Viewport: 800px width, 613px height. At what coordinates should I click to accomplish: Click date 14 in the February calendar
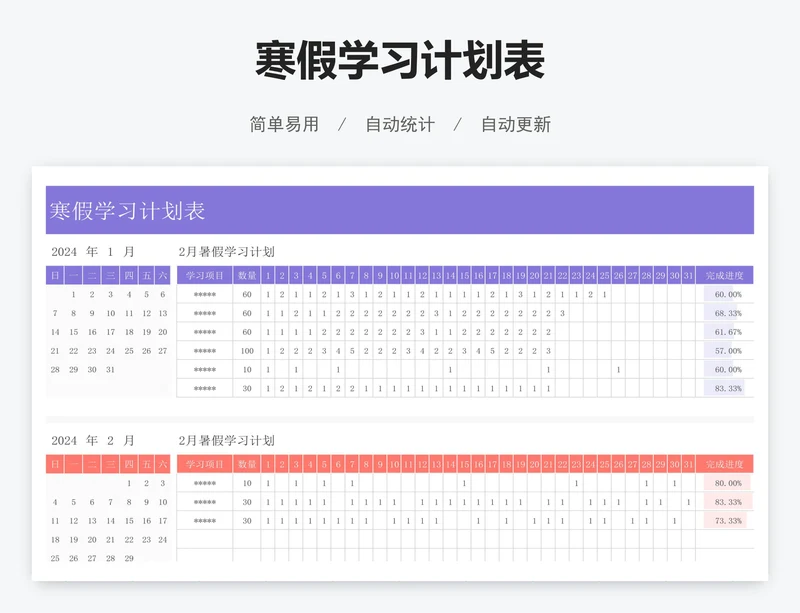pyautogui.click(x=110, y=521)
